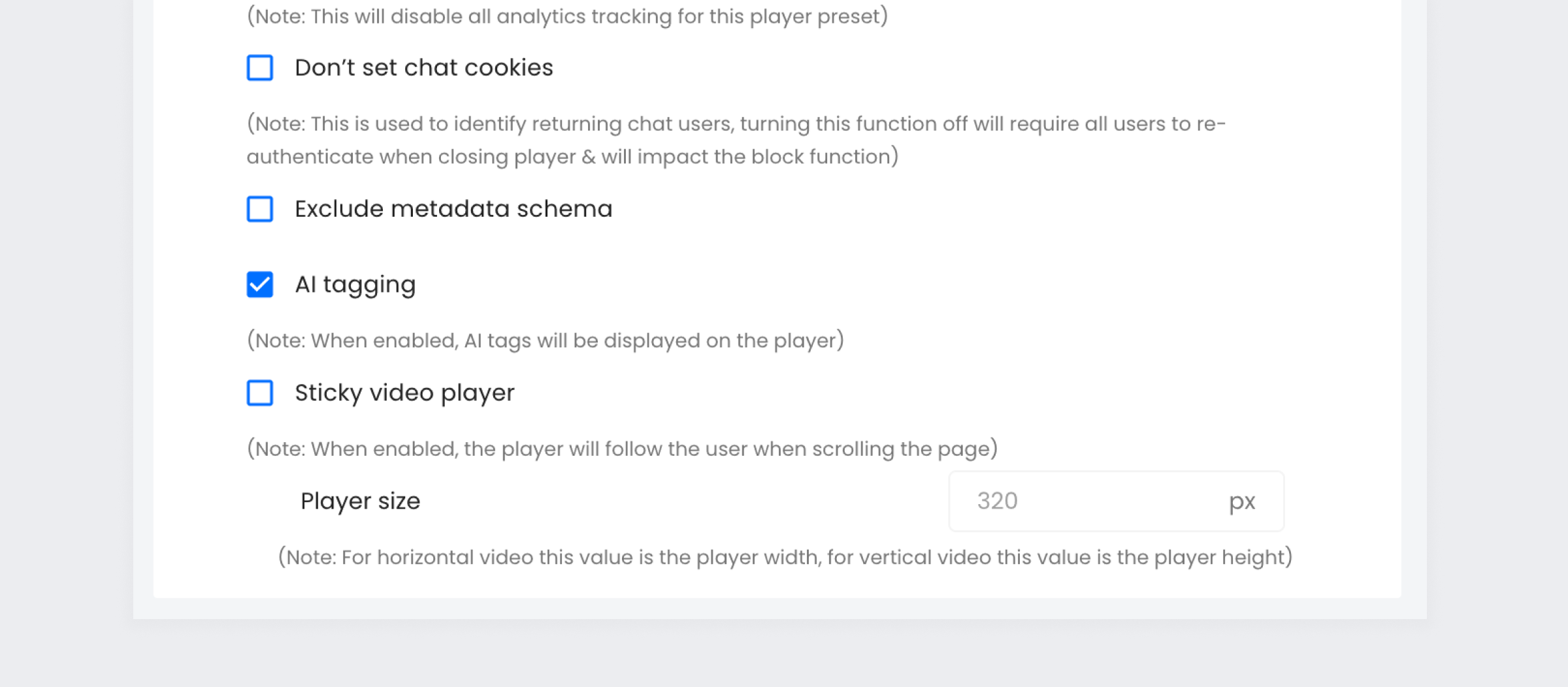Click the AI tagging label text
Viewport: 1568px width, 687px height.
click(x=355, y=285)
